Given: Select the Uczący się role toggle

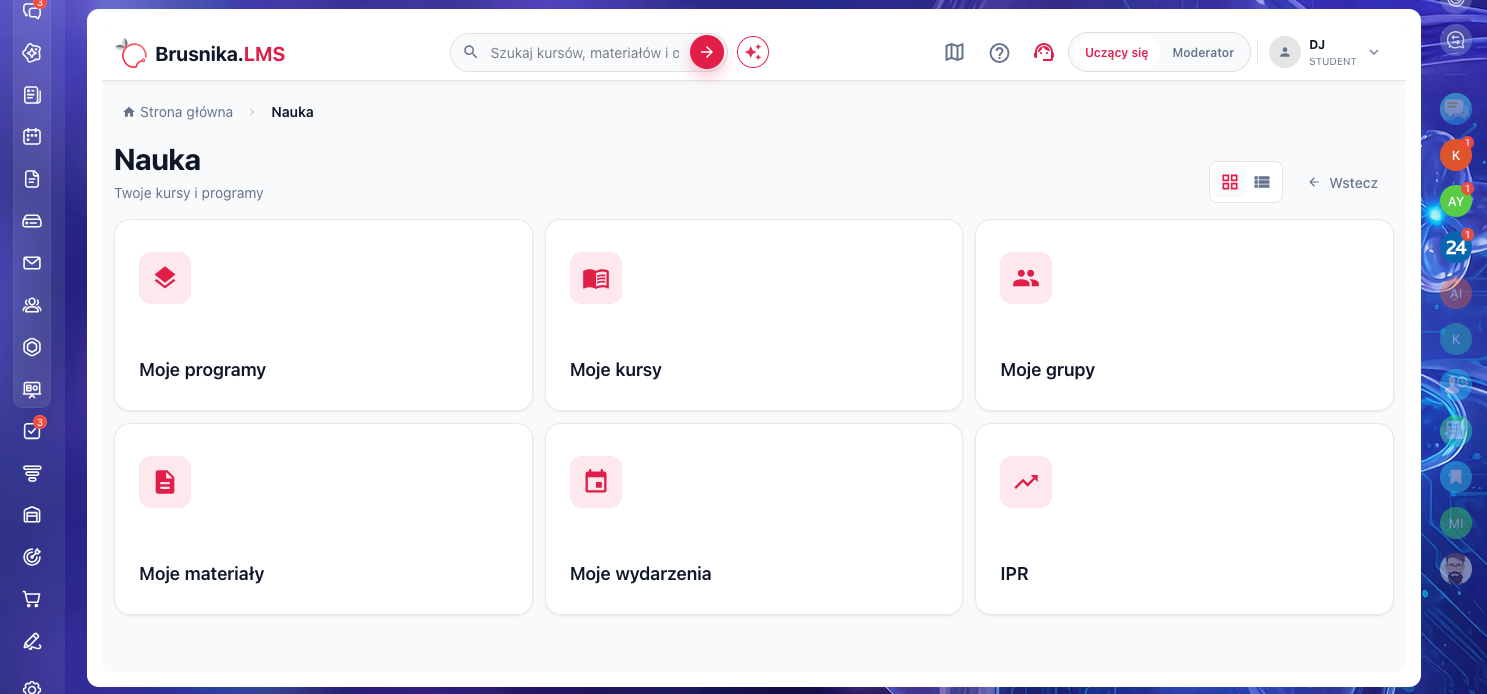Looking at the screenshot, I should (x=1116, y=53).
